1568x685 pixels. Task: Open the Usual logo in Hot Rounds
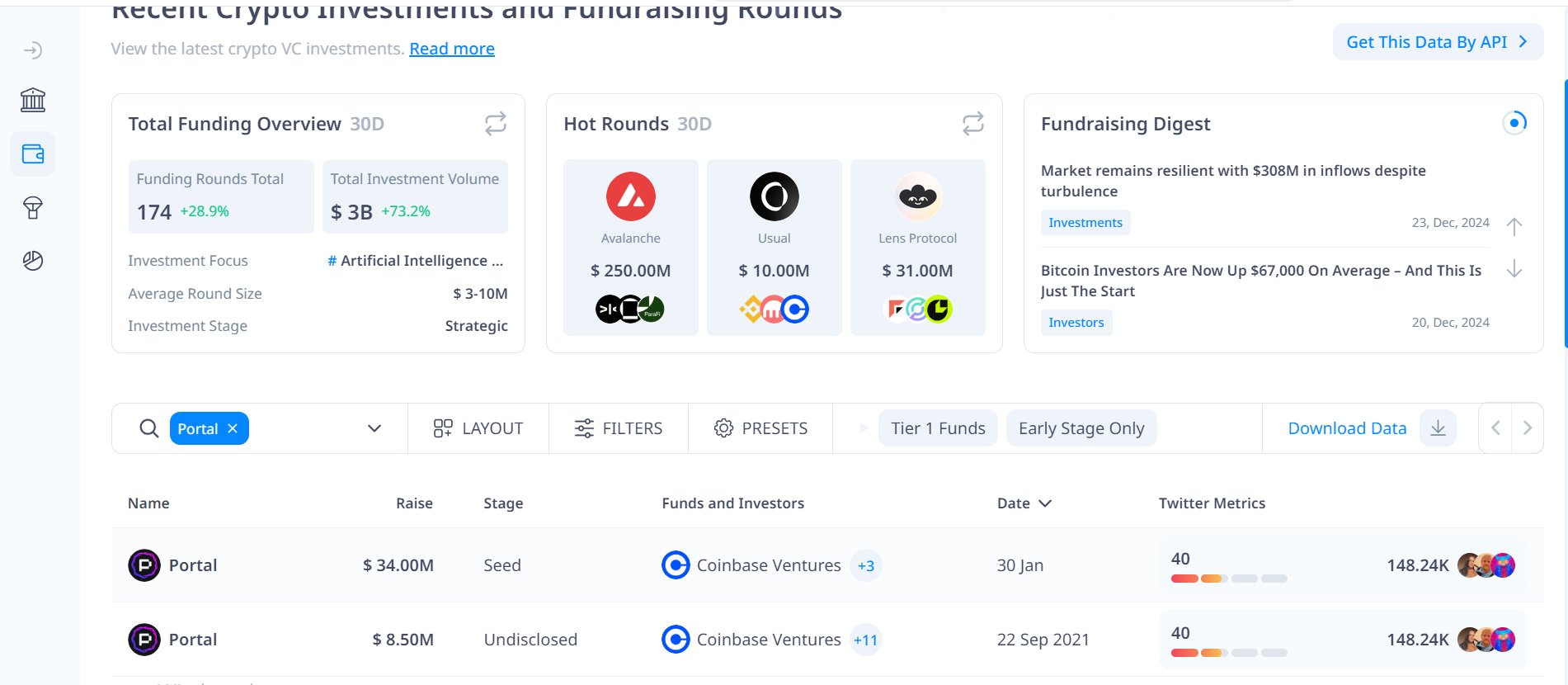[x=775, y=196]
